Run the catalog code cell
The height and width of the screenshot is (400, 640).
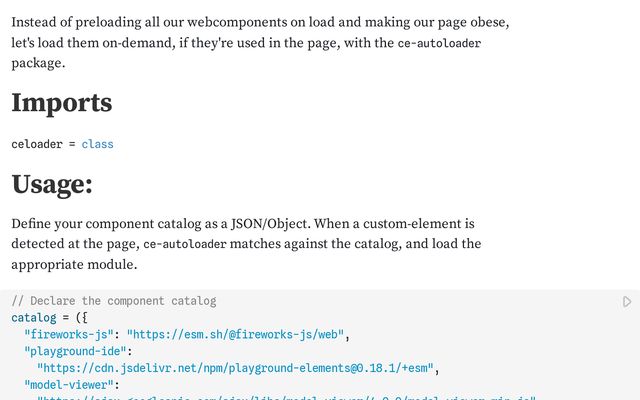click(627, 301)
